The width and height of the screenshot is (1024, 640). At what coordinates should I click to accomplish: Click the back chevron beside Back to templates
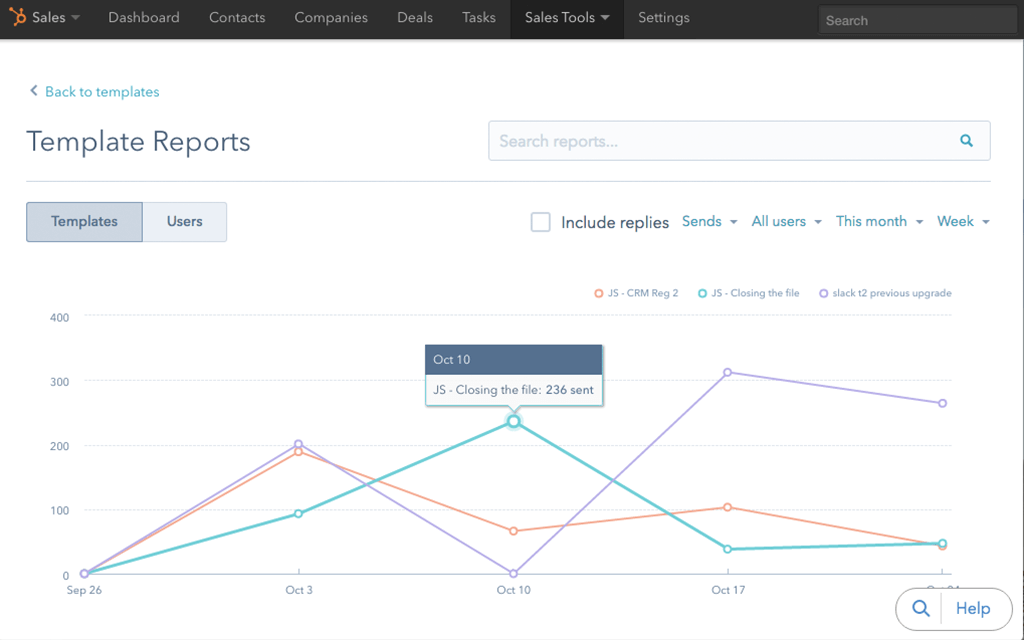click(33, 91)
